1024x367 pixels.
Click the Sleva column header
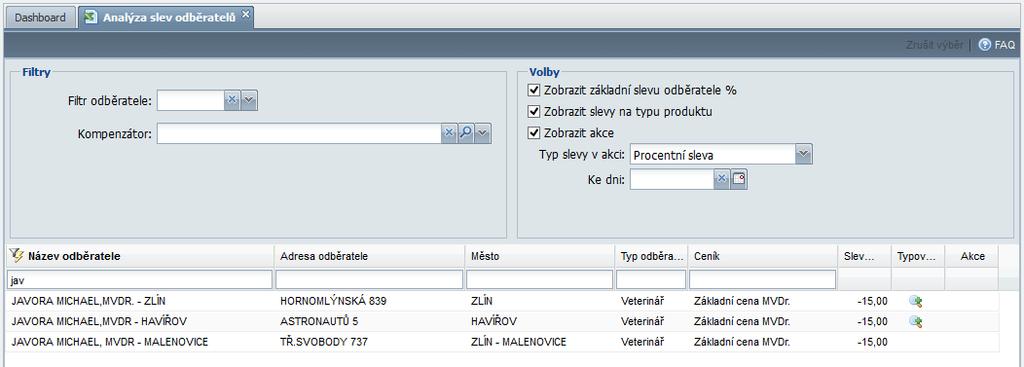tap(865, 256)
